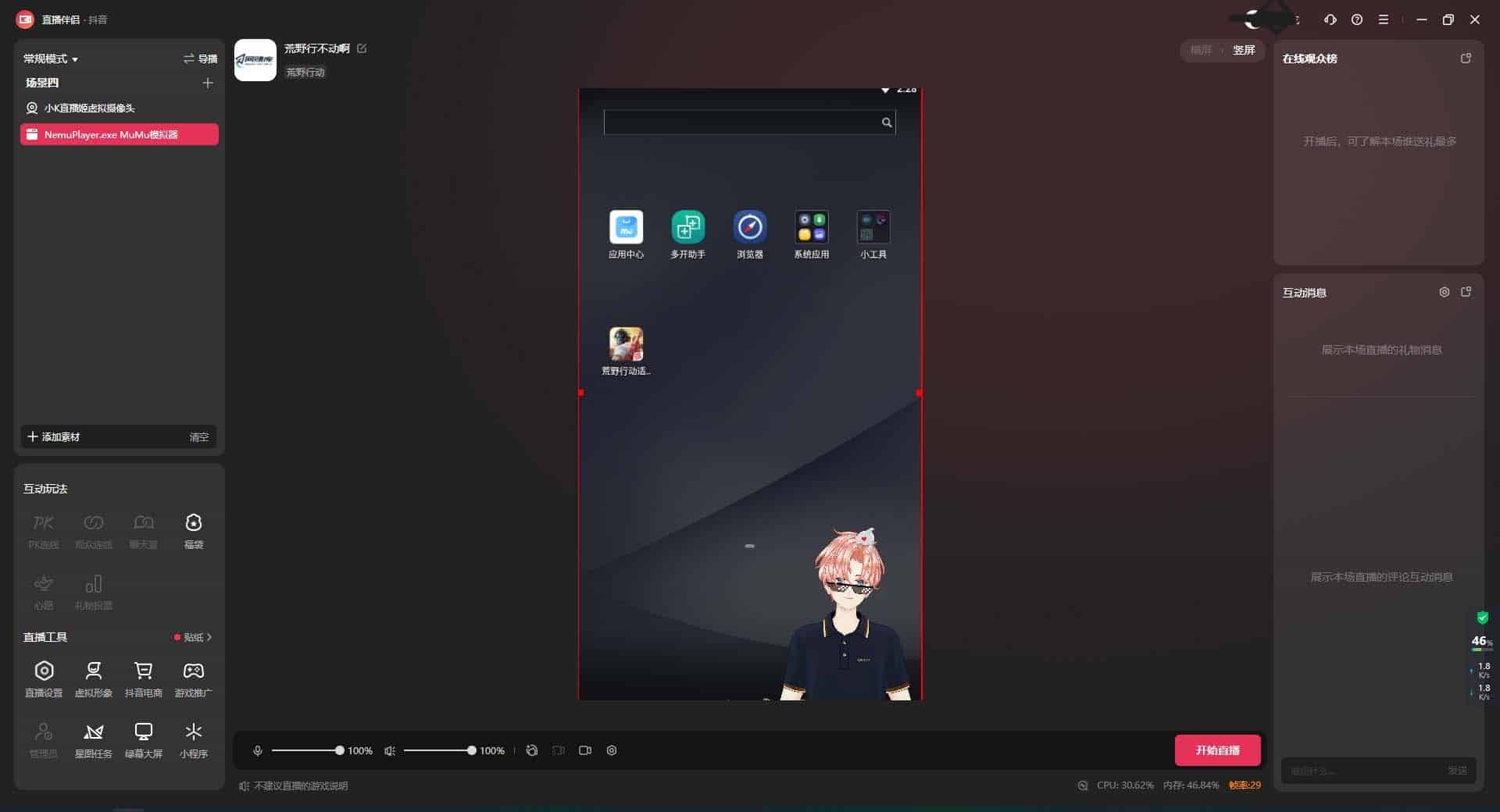The image size is (1500, 812).
Task: Open 星图任务 tasks tool
Action: coord(93,739)
